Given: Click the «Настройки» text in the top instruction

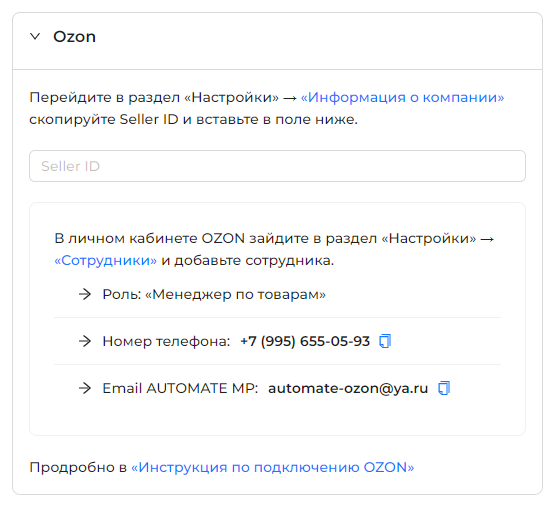Looking at the screenshot, I should 232,97.
